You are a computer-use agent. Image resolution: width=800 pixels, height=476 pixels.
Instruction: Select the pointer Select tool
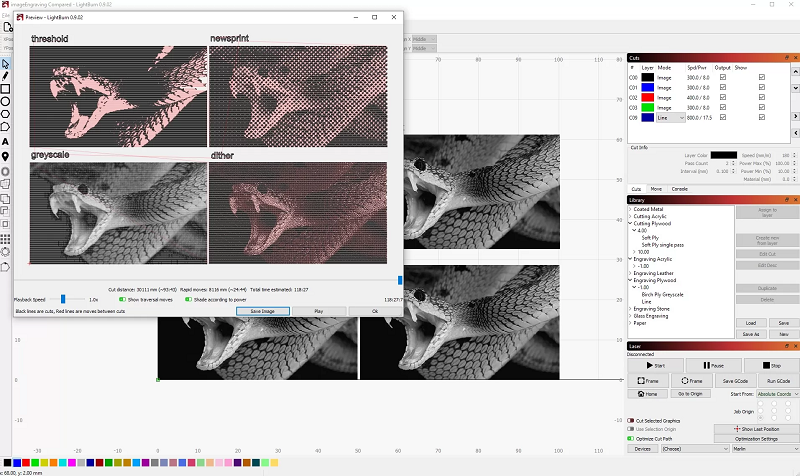point(6,61)
